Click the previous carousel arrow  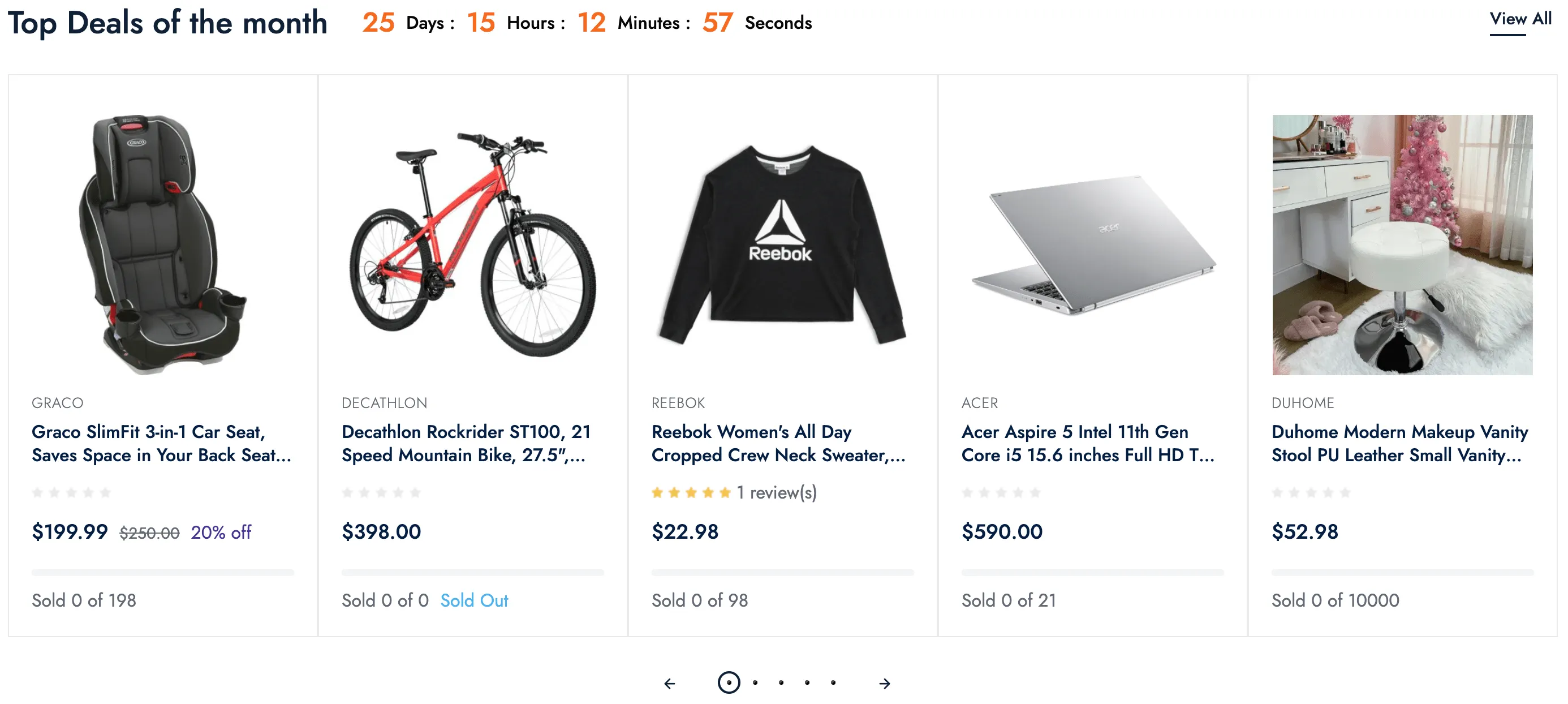coord(670,683)
